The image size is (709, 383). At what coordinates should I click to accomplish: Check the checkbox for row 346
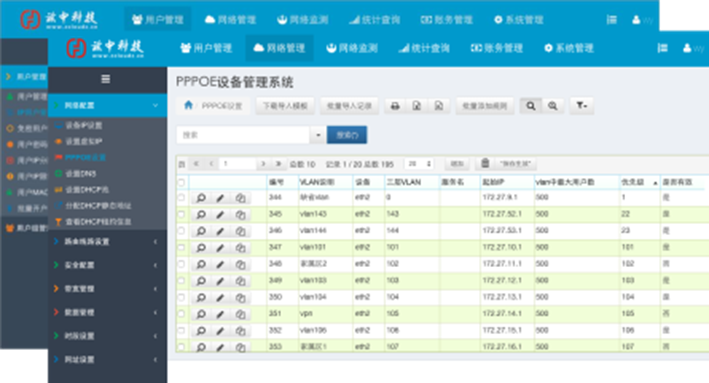point(181,231)
